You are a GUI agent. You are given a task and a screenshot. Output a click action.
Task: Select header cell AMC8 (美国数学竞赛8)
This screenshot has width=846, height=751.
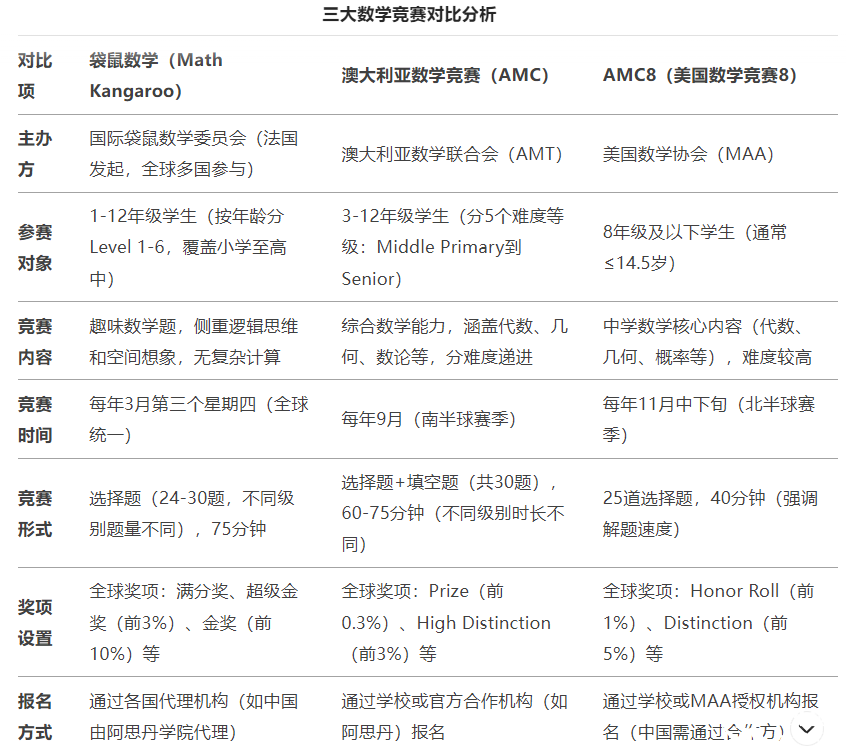tap(700, 75)
